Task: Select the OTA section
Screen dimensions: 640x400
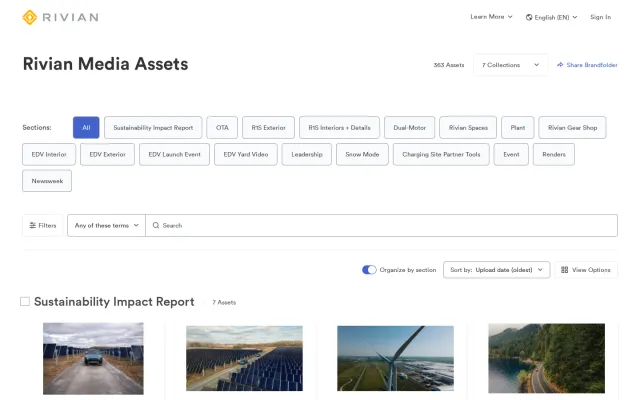Action: coord(222,127)
